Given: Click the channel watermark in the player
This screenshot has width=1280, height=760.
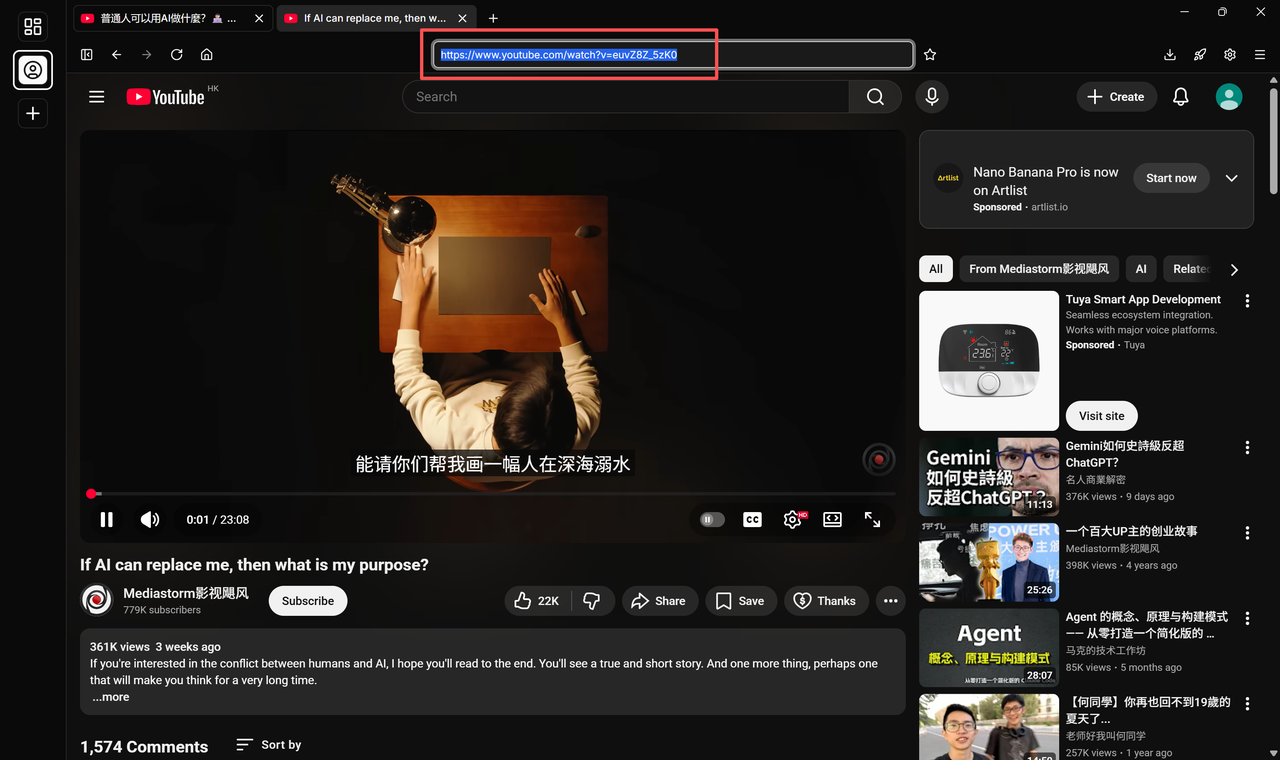Looking at the screenshot, I should pyautogui.click(x=879, y=460).
